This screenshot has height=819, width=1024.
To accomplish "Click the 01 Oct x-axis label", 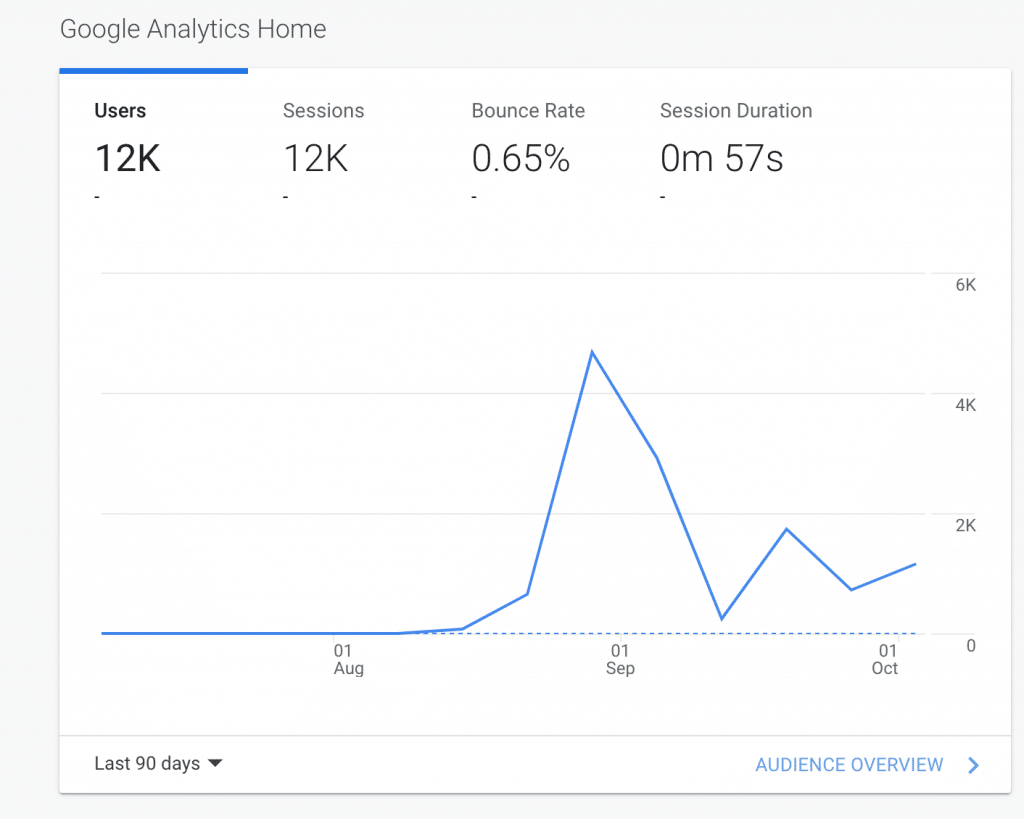I will [886, 660].
